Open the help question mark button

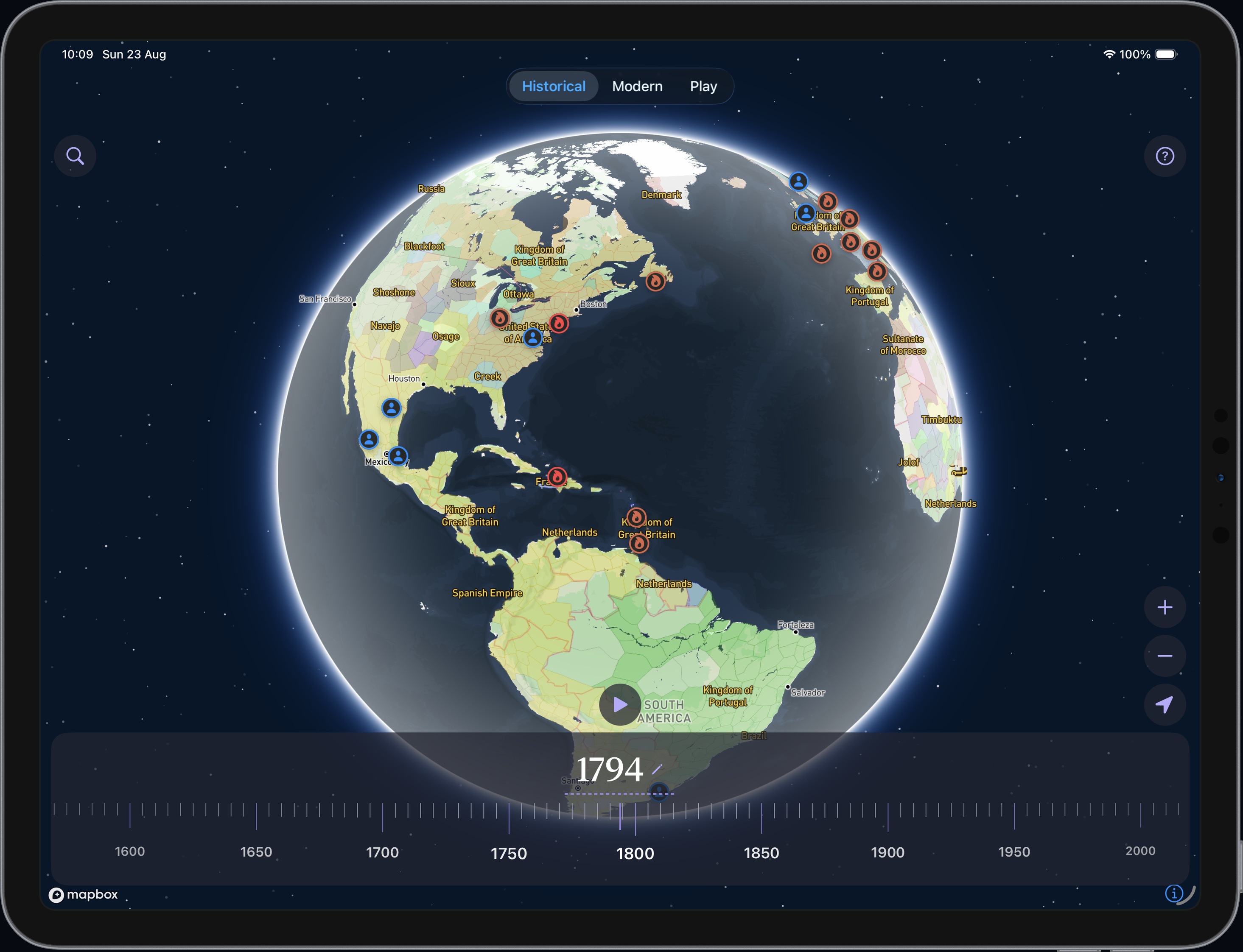1165,156
